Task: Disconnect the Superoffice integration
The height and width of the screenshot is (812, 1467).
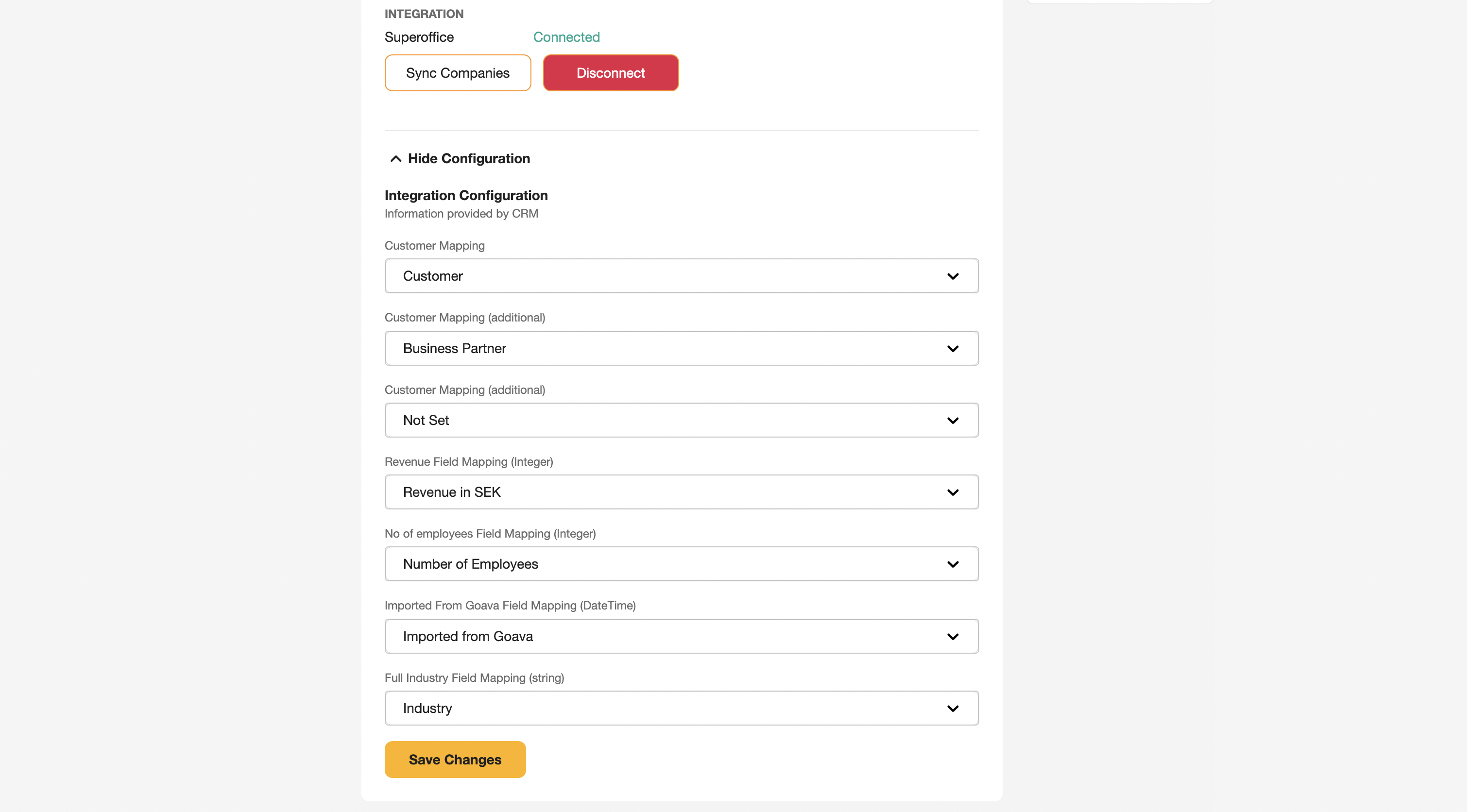Action: [x=611, y=73]
